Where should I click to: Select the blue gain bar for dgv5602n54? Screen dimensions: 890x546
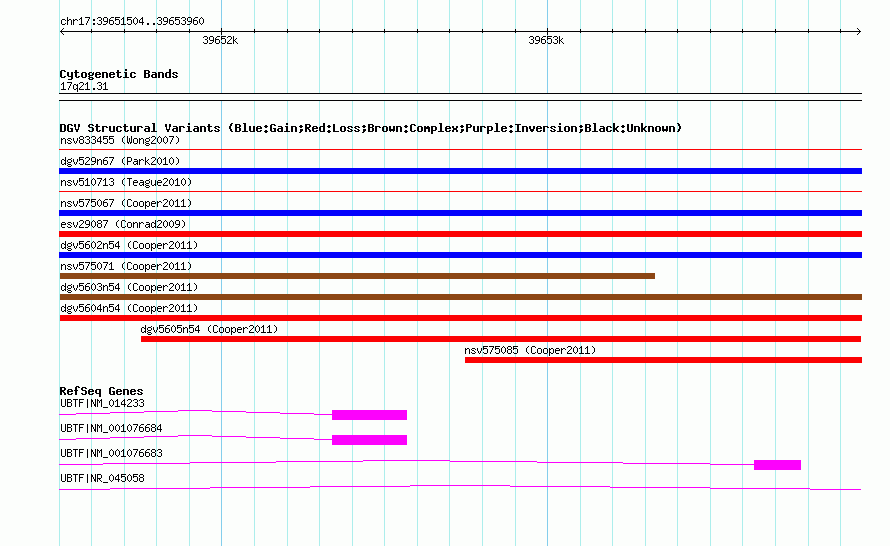(460, 255)
